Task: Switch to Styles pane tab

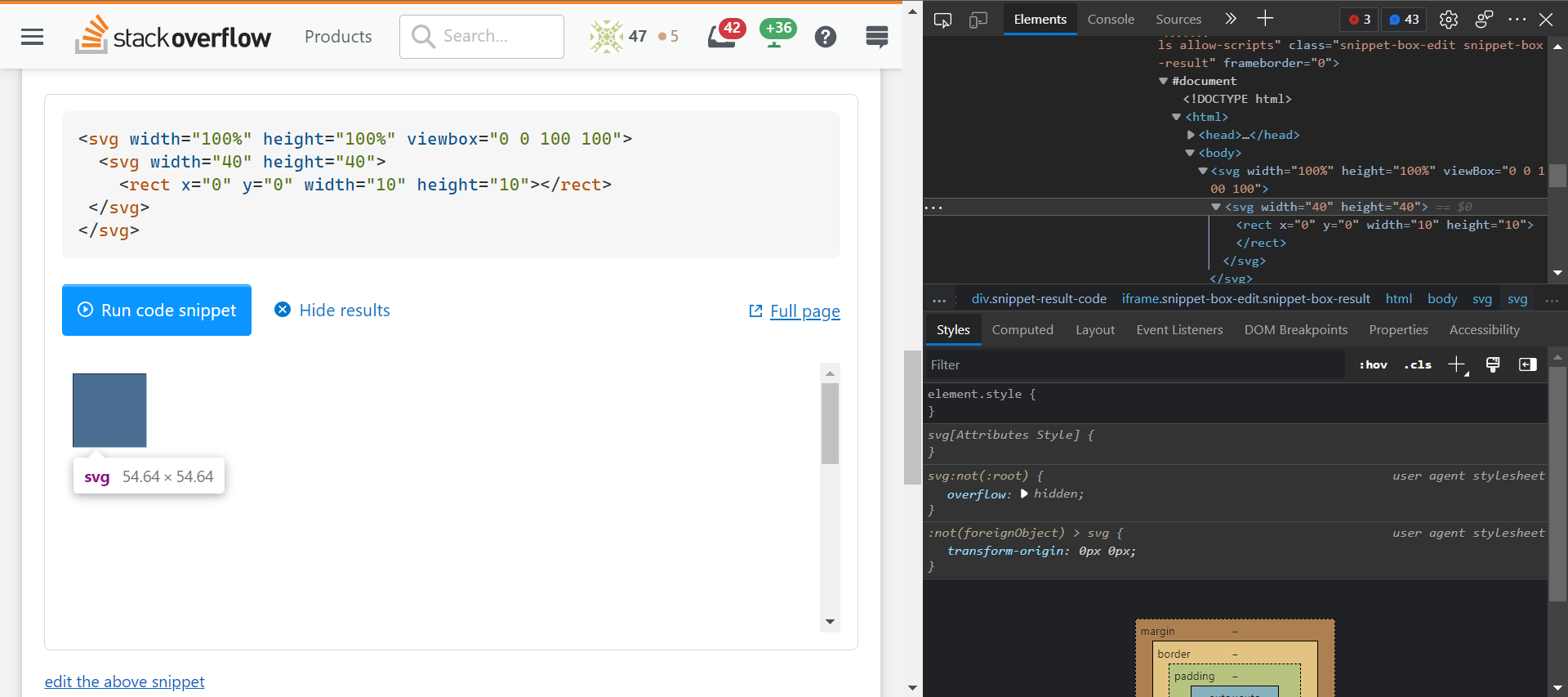Action: point(953,330)
